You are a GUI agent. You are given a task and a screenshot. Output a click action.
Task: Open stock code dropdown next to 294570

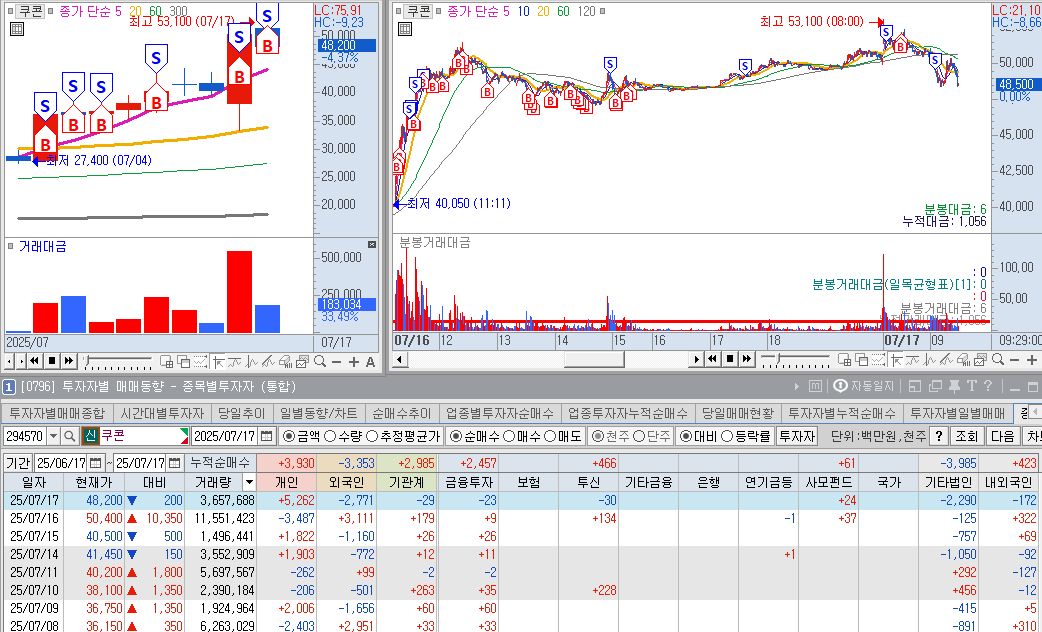[54, 437]
